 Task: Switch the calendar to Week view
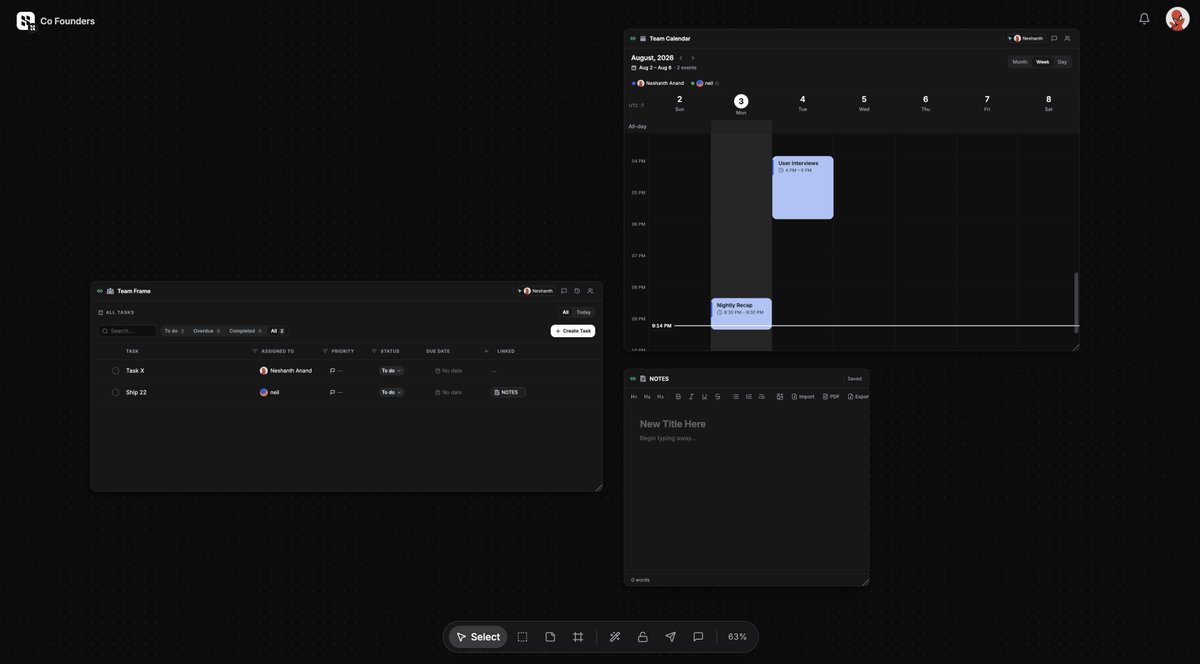click(x=1043, y=62)
